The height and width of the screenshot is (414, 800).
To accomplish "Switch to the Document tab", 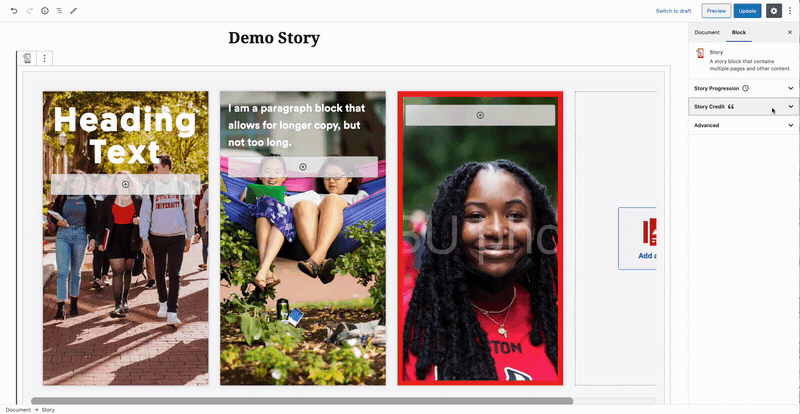I will pyautogui.click(x=707, y=32).
